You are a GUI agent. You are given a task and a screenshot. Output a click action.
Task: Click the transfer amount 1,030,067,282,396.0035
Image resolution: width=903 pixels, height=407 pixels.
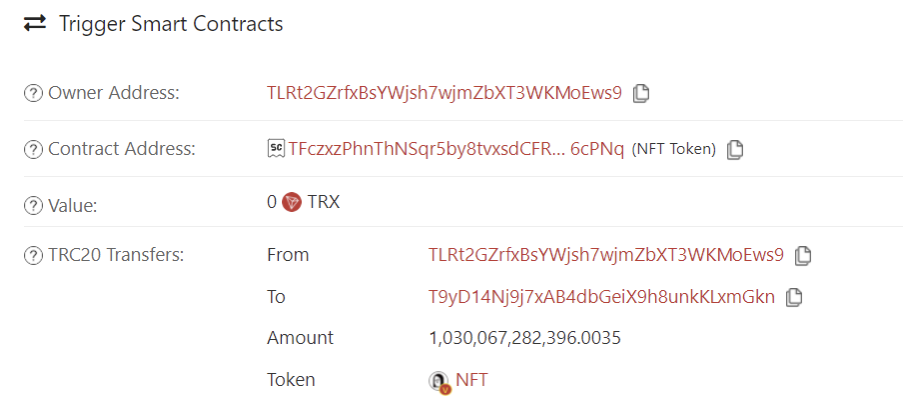pos(525,338)
